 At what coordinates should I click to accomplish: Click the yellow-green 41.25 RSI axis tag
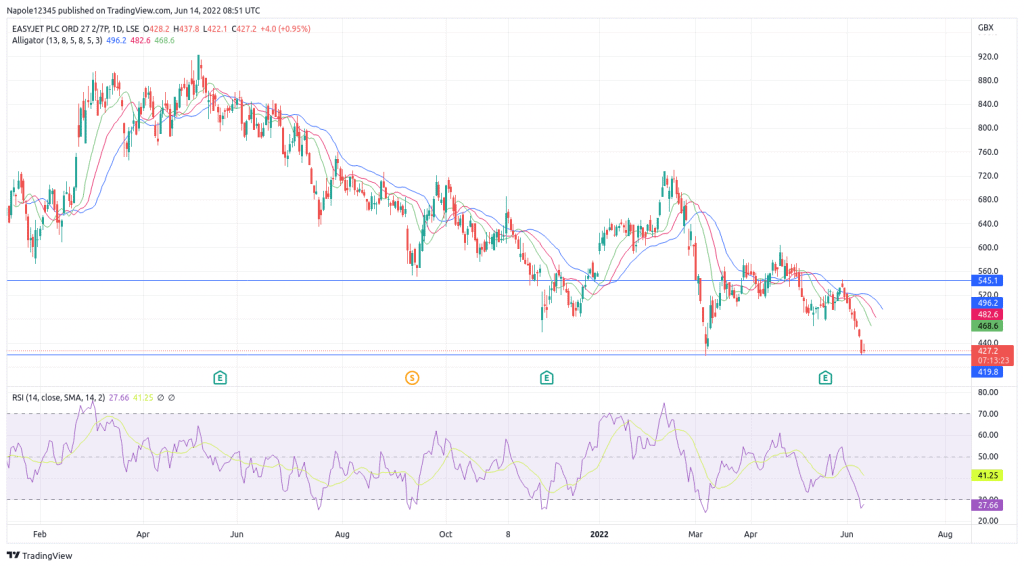point(987,476)
